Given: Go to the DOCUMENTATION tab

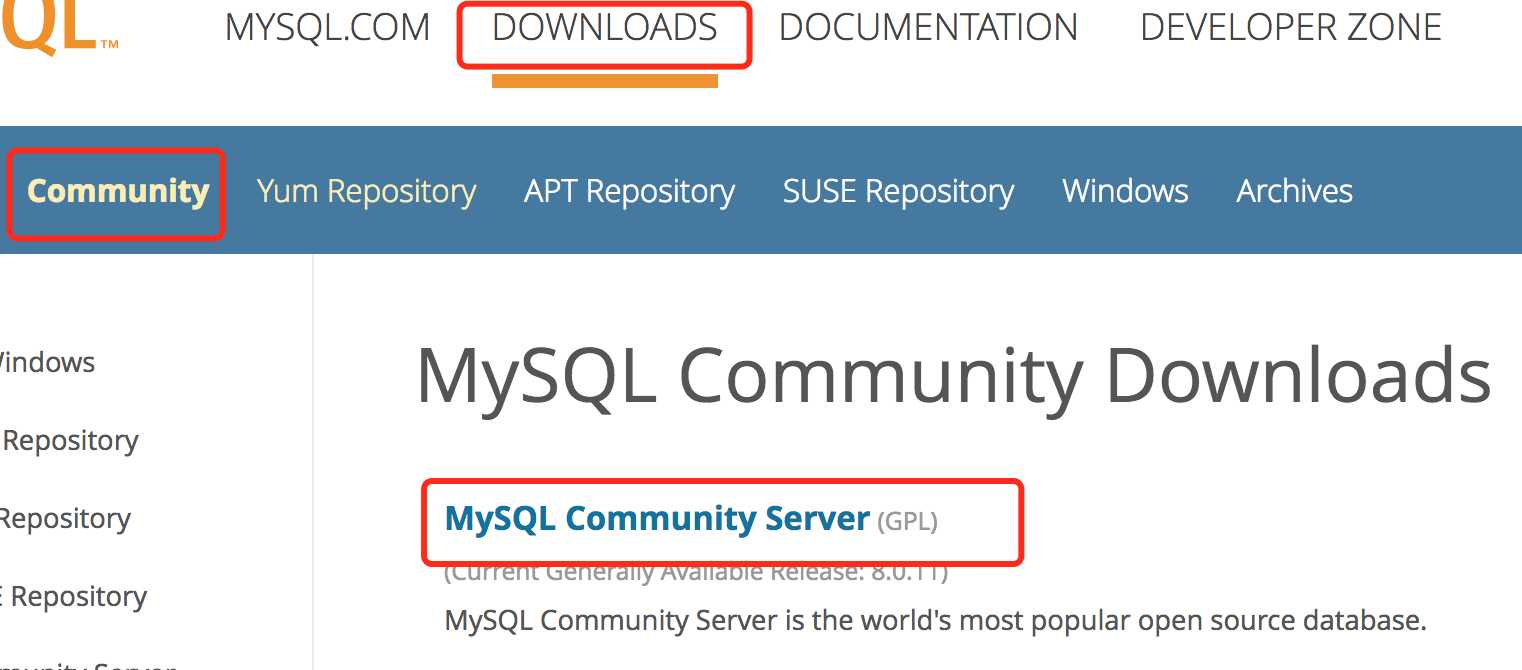Looking at the screenshot, I should tap(928, 27).
